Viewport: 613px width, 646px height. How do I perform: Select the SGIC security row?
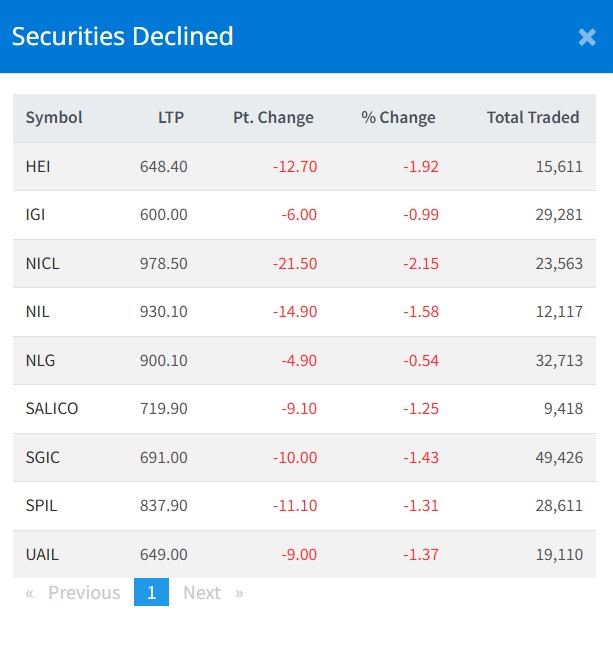point(43,457)
